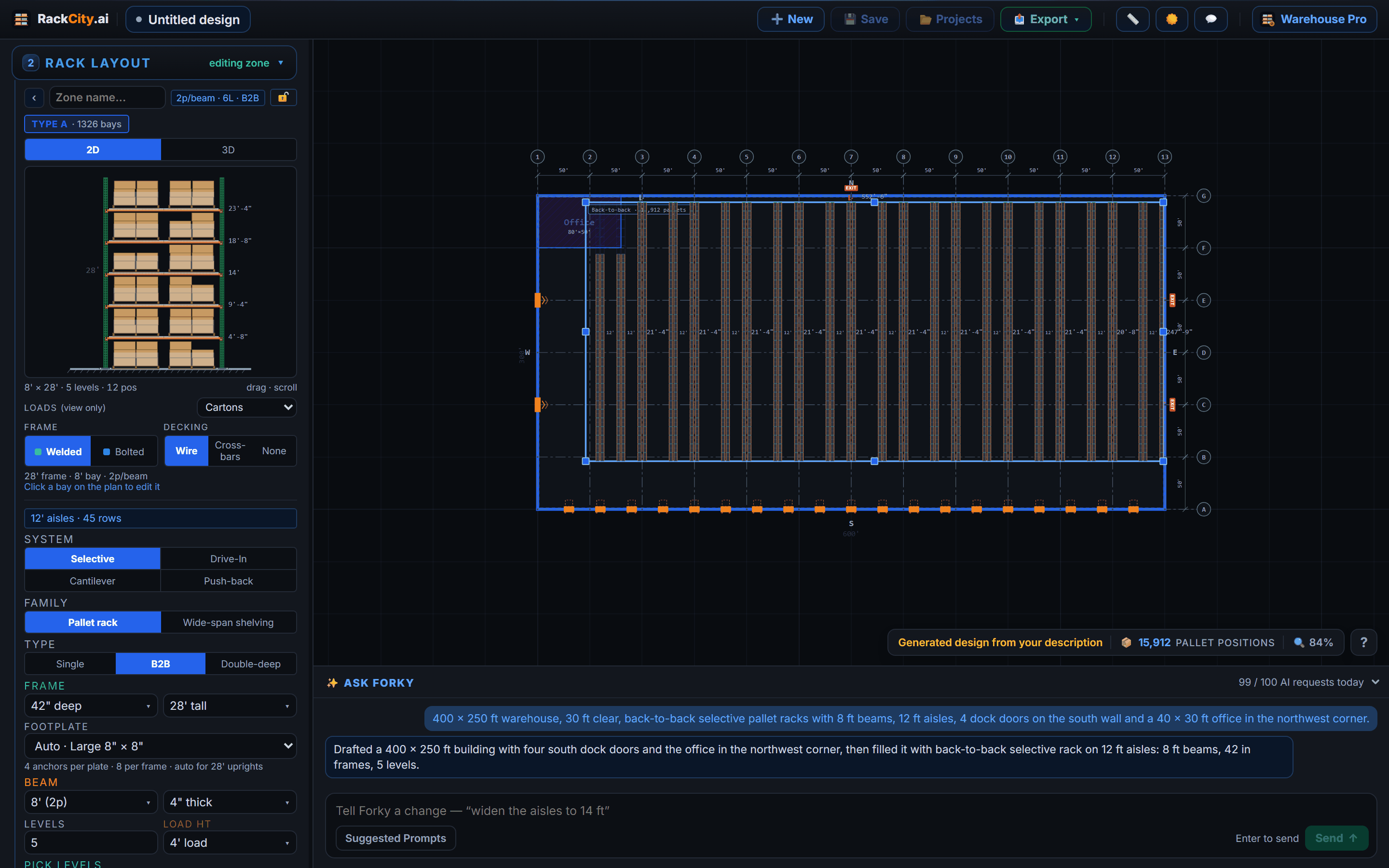Select Welded frame option

(x=58, y=452)
